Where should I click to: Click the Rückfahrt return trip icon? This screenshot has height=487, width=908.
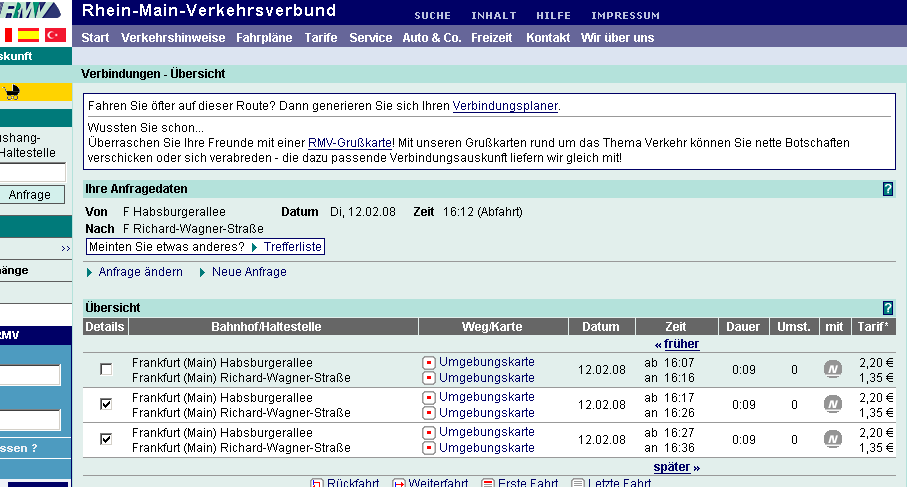pyautogui.click(x=317, y=483)
